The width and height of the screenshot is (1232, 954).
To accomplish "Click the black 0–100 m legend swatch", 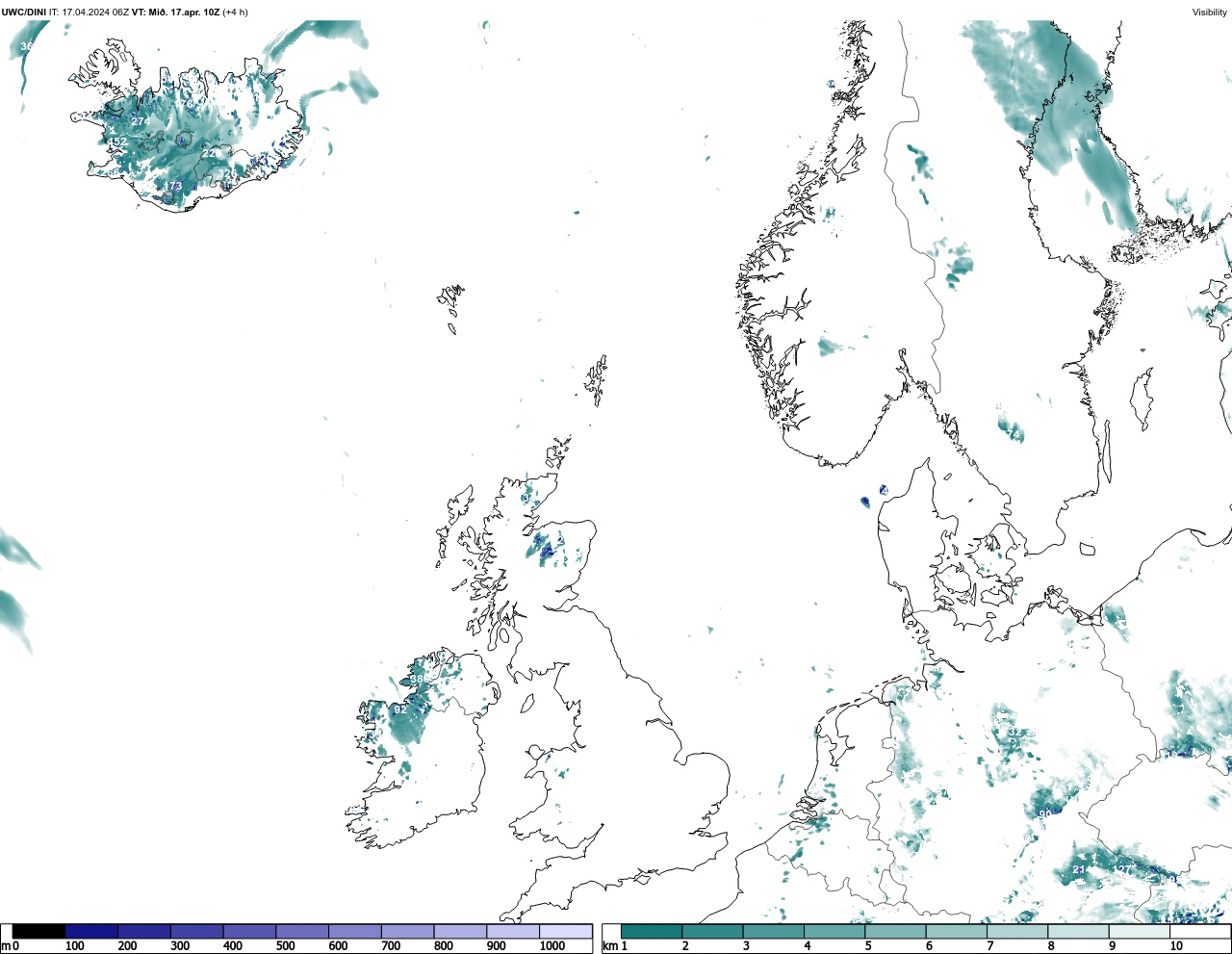I will (x=39, y=931).
